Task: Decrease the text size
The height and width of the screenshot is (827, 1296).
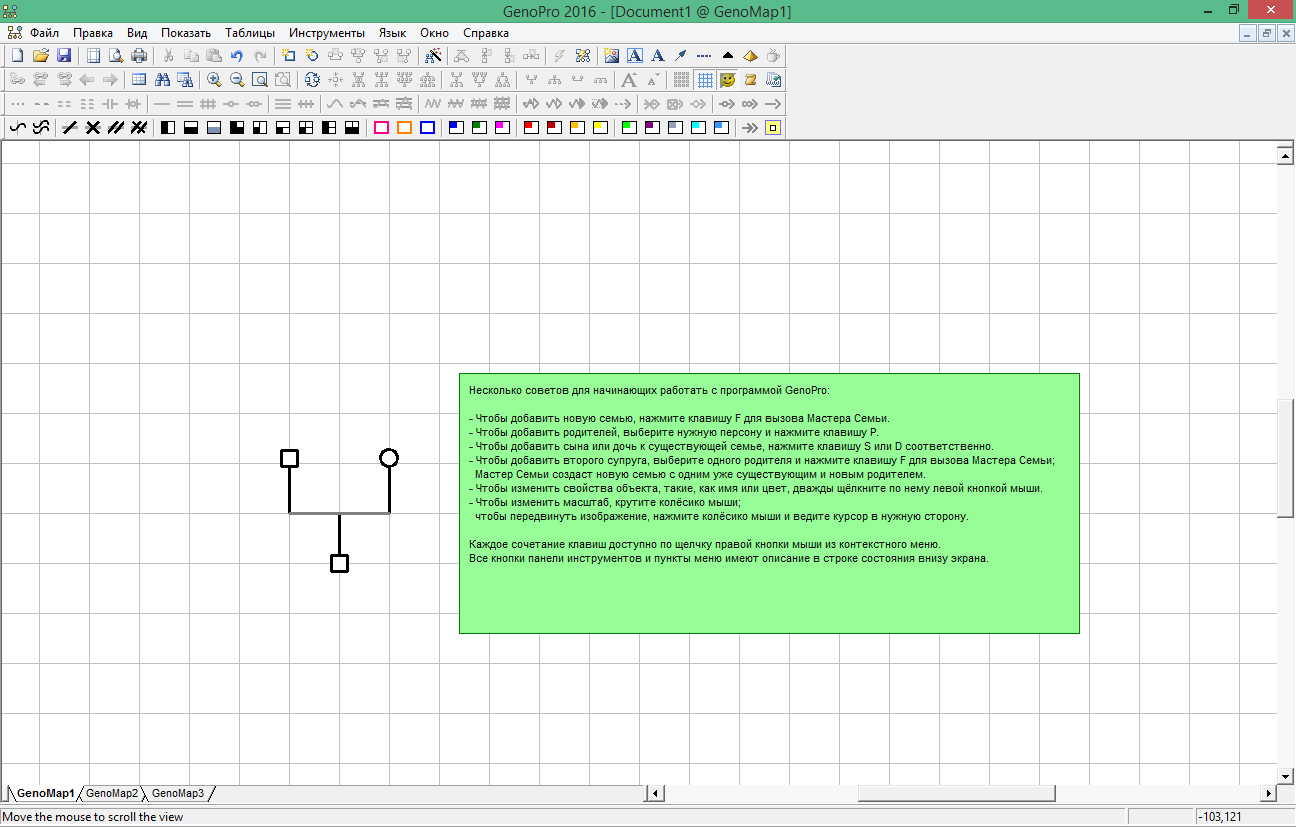Action: click(652, 80)
